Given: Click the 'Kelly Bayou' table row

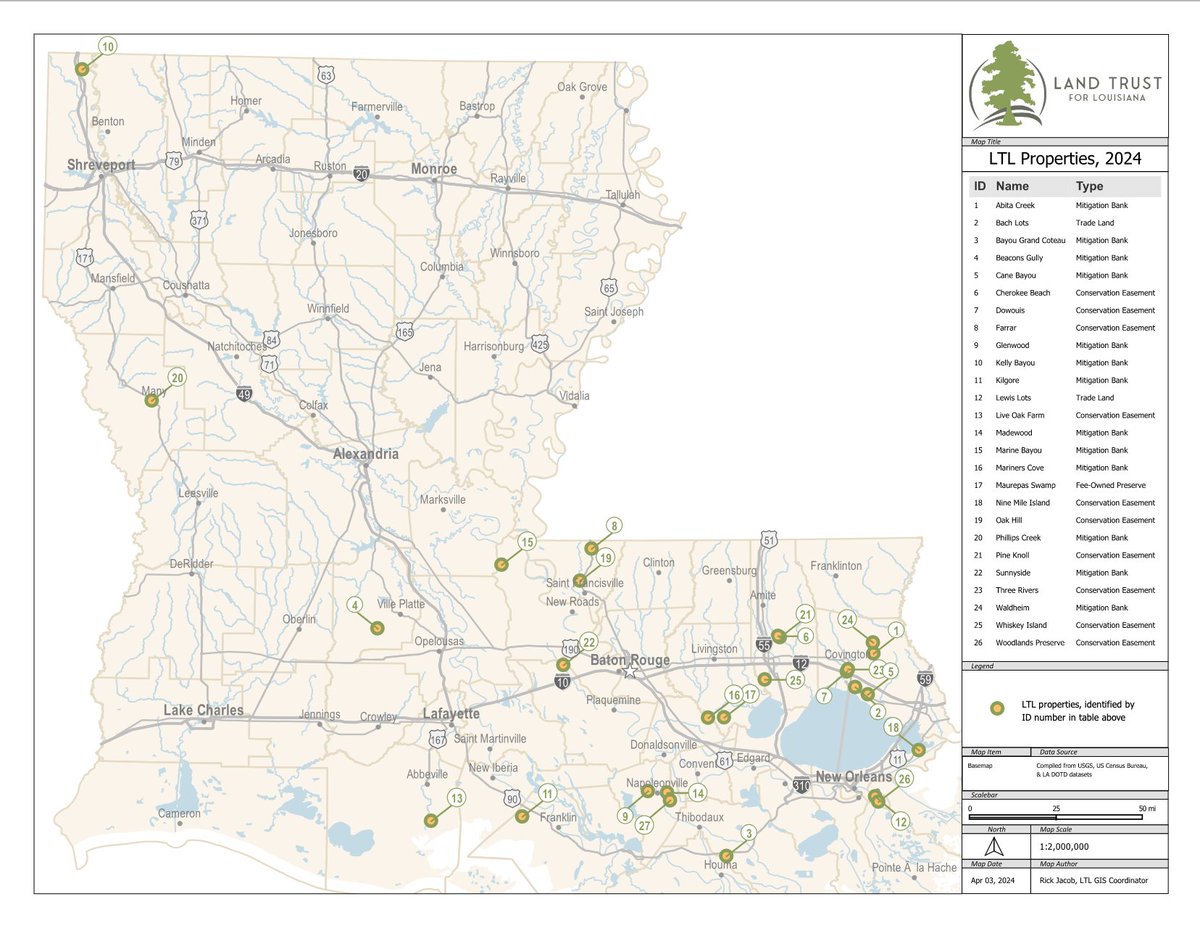Looking at the screenshot, I should pos(1065,363).
